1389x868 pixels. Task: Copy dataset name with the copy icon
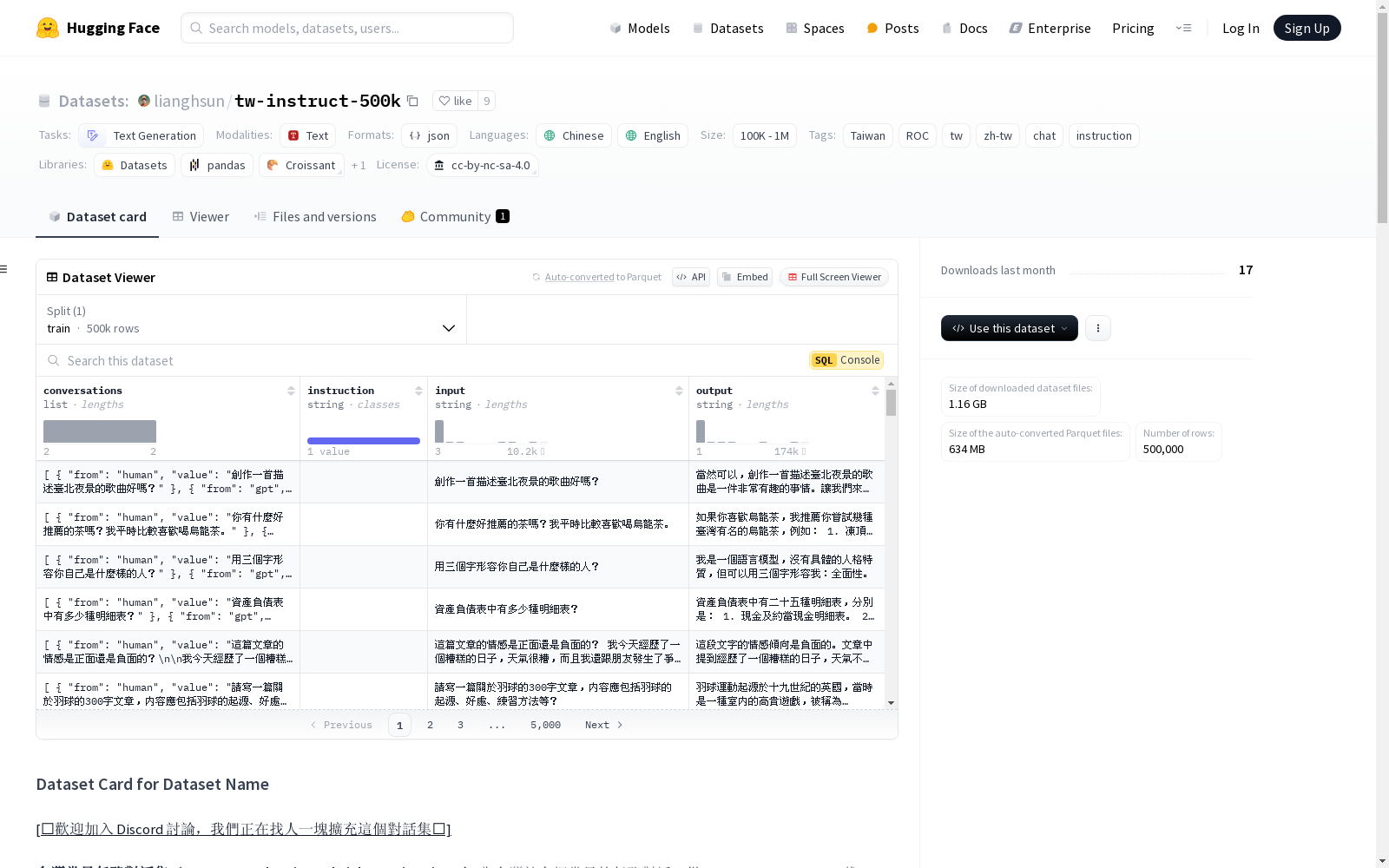[x=413, y=102]
